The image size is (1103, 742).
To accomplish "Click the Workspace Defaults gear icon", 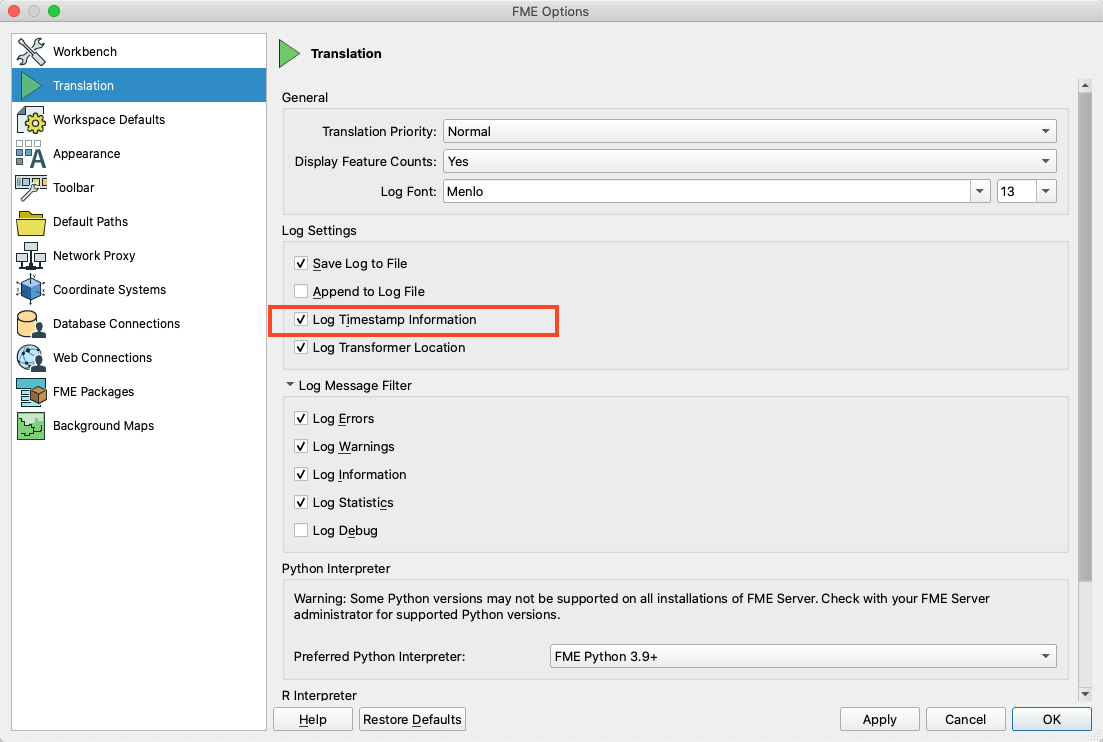I will pyautogui.click(x=31, y=120).
